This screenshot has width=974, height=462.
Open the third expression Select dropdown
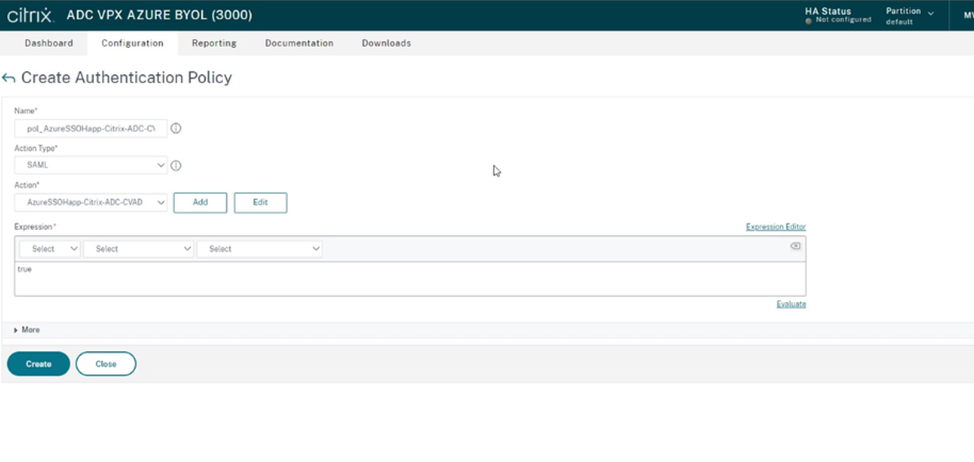(260, 249)
